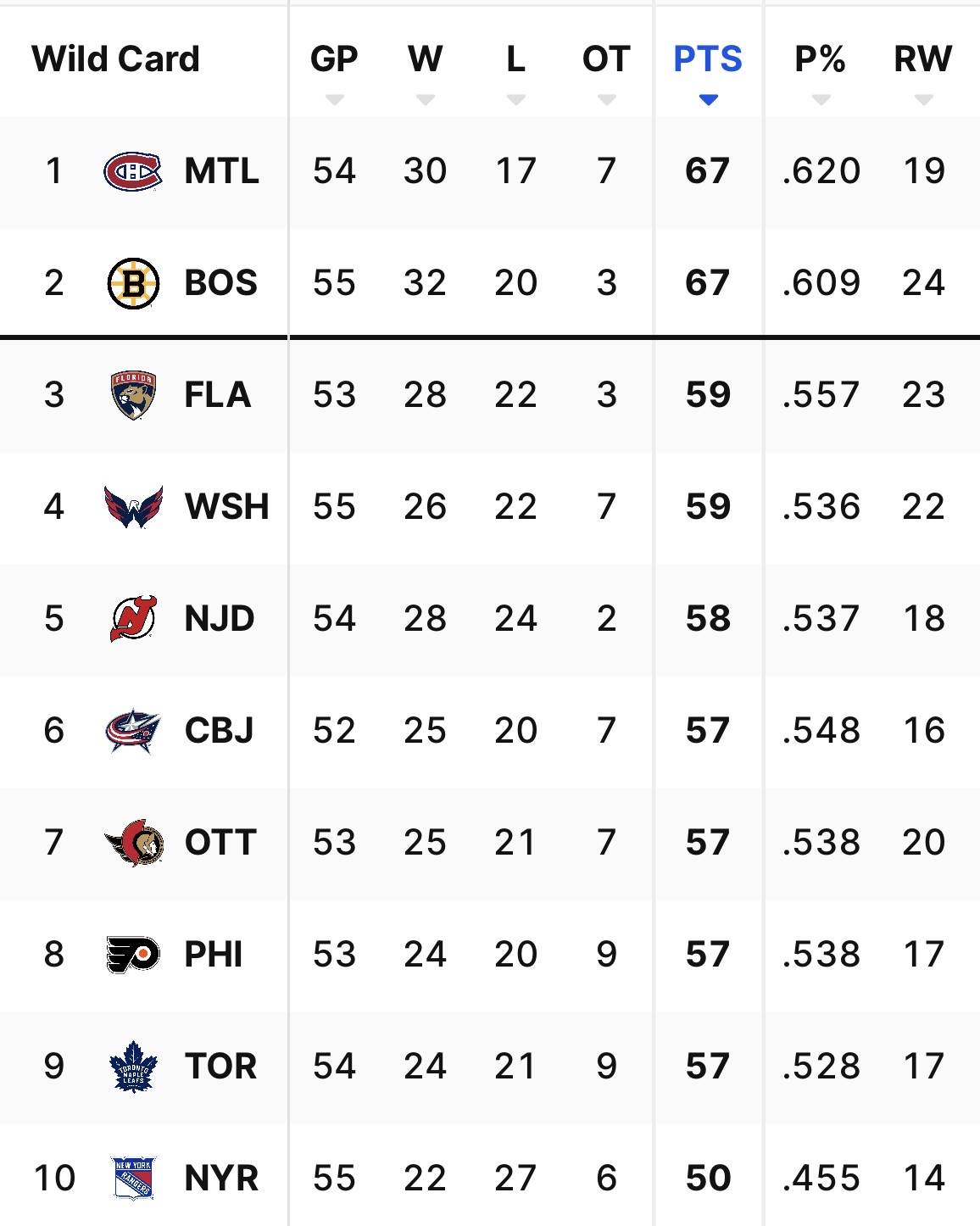This screenshot has width=980, height=1226.
Task: Open the NYR team link
Action: coord(221,1179)
